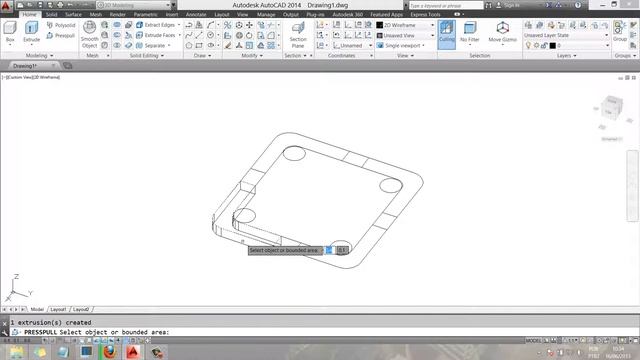
Task: Expand the Draw panel
Action: coord(202,55)
